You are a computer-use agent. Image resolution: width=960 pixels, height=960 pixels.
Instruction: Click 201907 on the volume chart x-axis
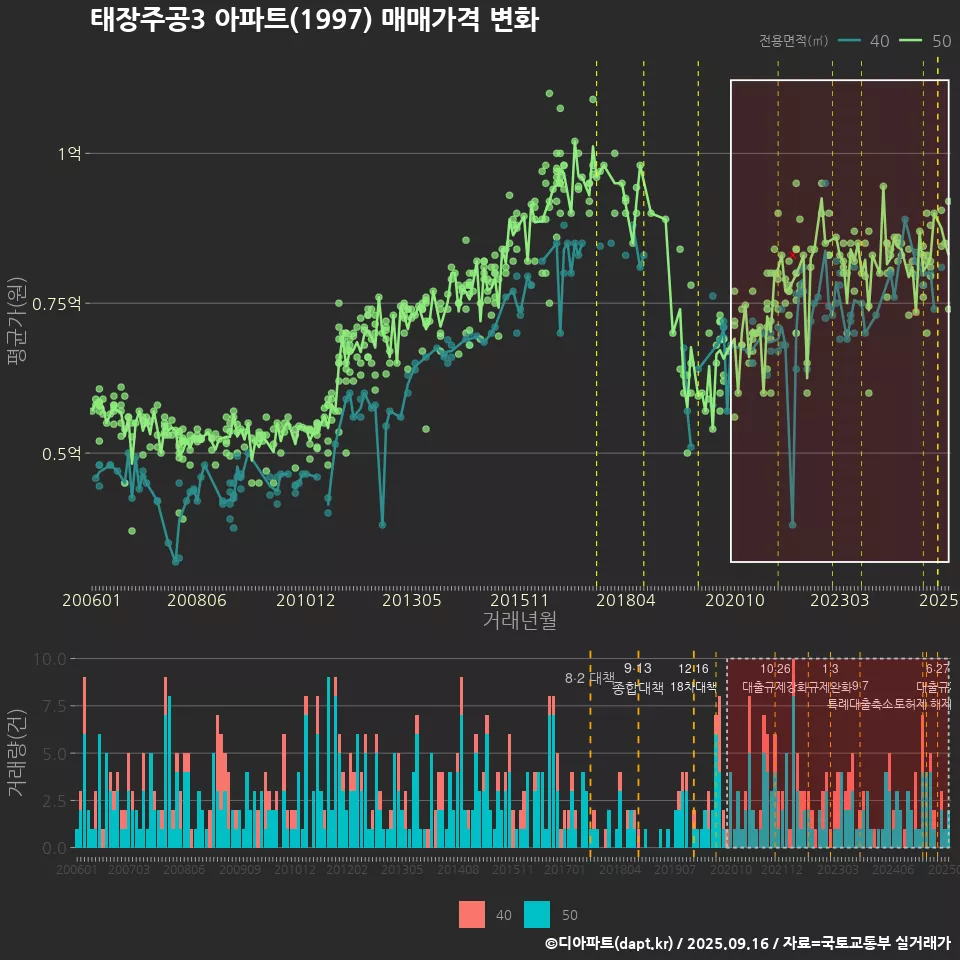pos(675,869)
